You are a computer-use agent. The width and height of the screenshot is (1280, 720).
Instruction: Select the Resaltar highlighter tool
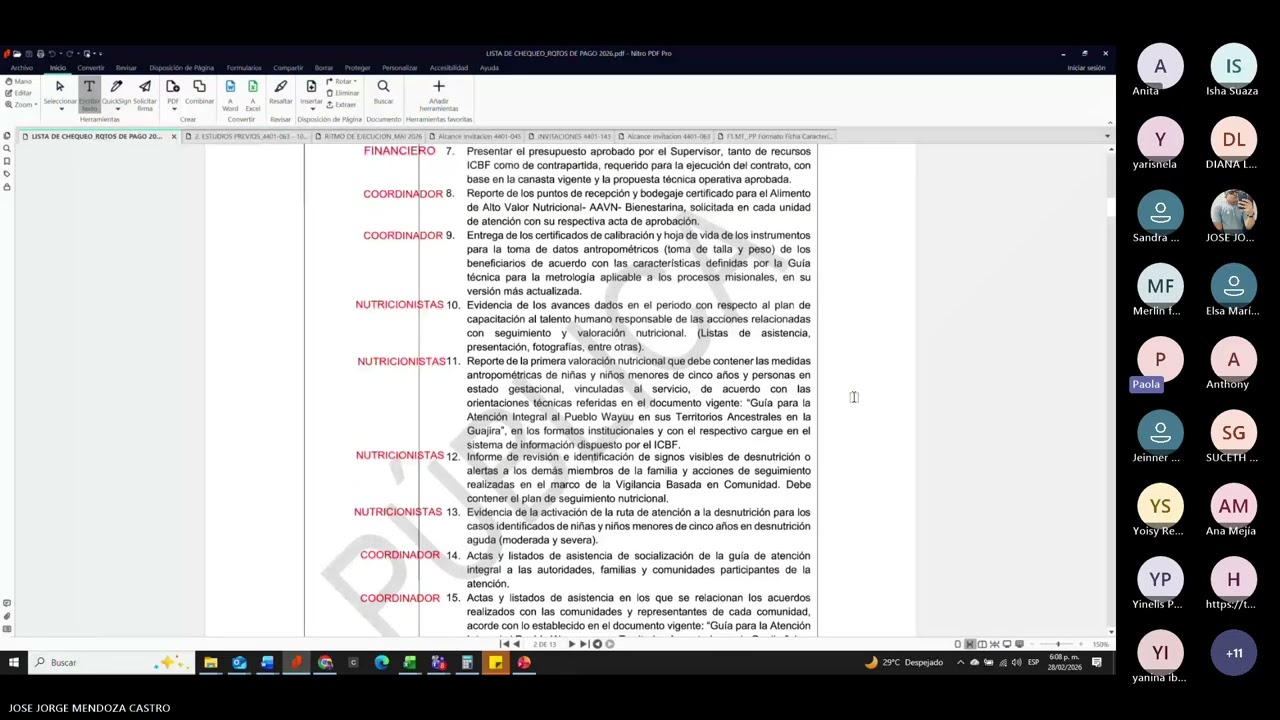pyautogui.click(x=281, y=92)
